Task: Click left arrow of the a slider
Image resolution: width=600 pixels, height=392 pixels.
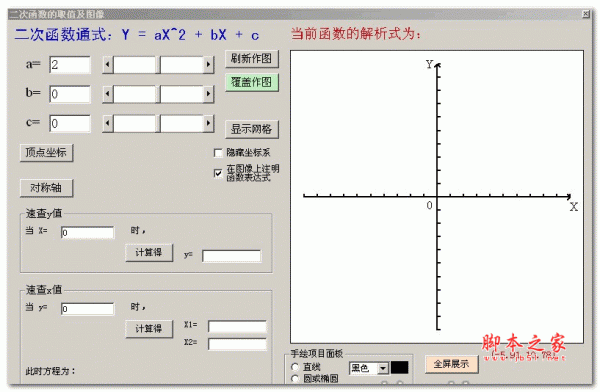Action: (108, 65)
